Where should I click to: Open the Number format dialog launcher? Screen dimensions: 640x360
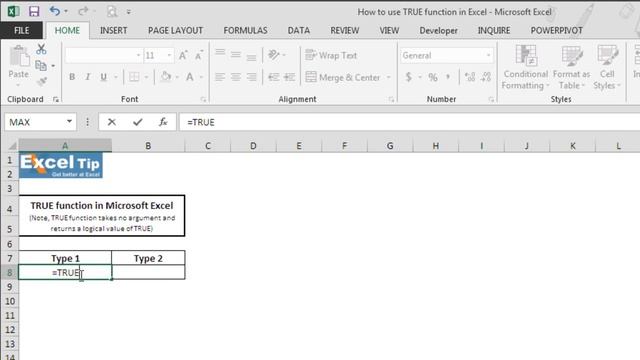tap(491, 99)
